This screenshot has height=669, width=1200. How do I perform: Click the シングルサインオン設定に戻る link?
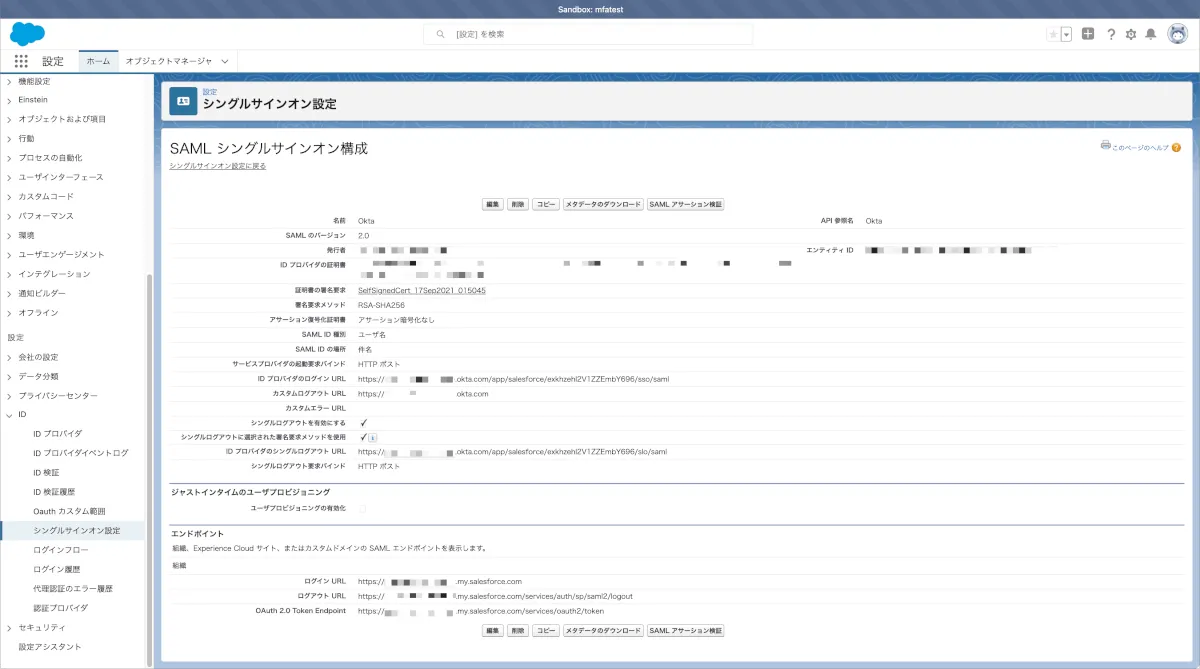coord(218,166)
